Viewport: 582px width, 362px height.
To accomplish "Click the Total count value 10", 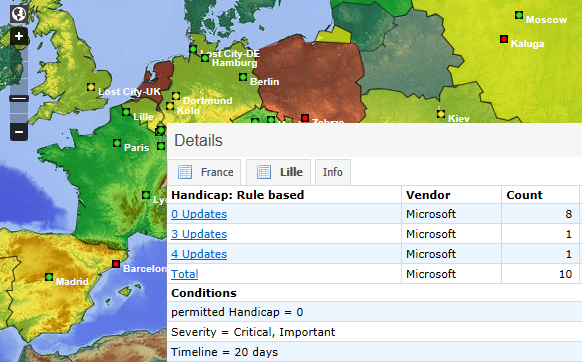I will [565, 274].
